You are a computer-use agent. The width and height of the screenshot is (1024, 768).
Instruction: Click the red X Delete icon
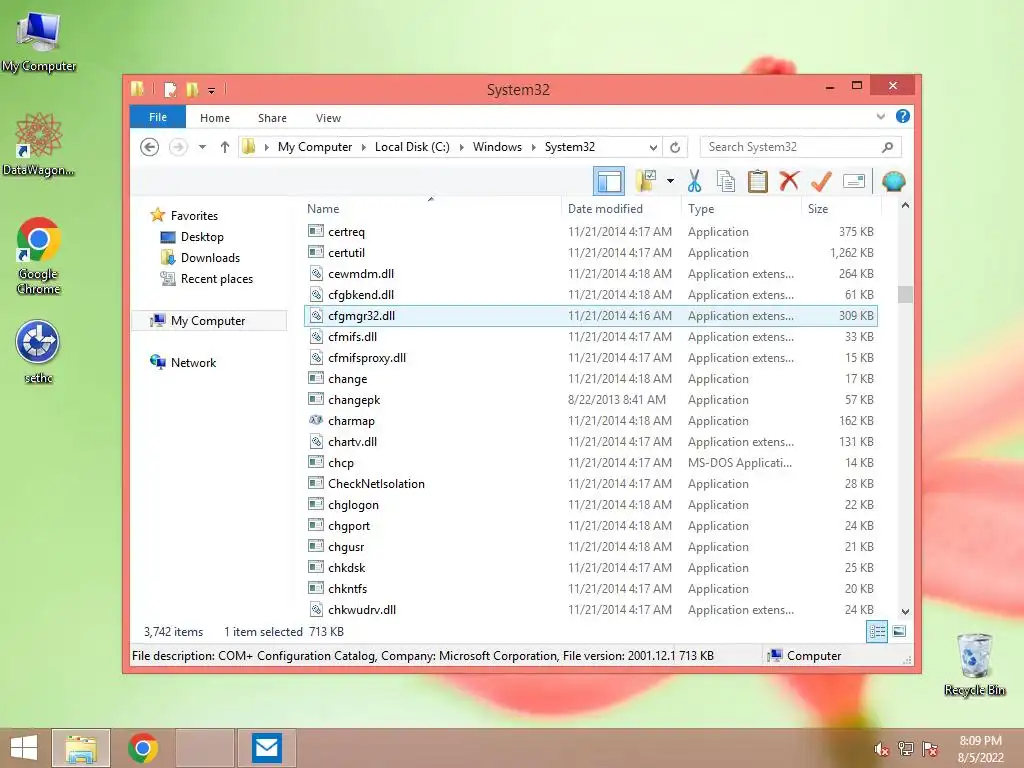pos(789,181)
